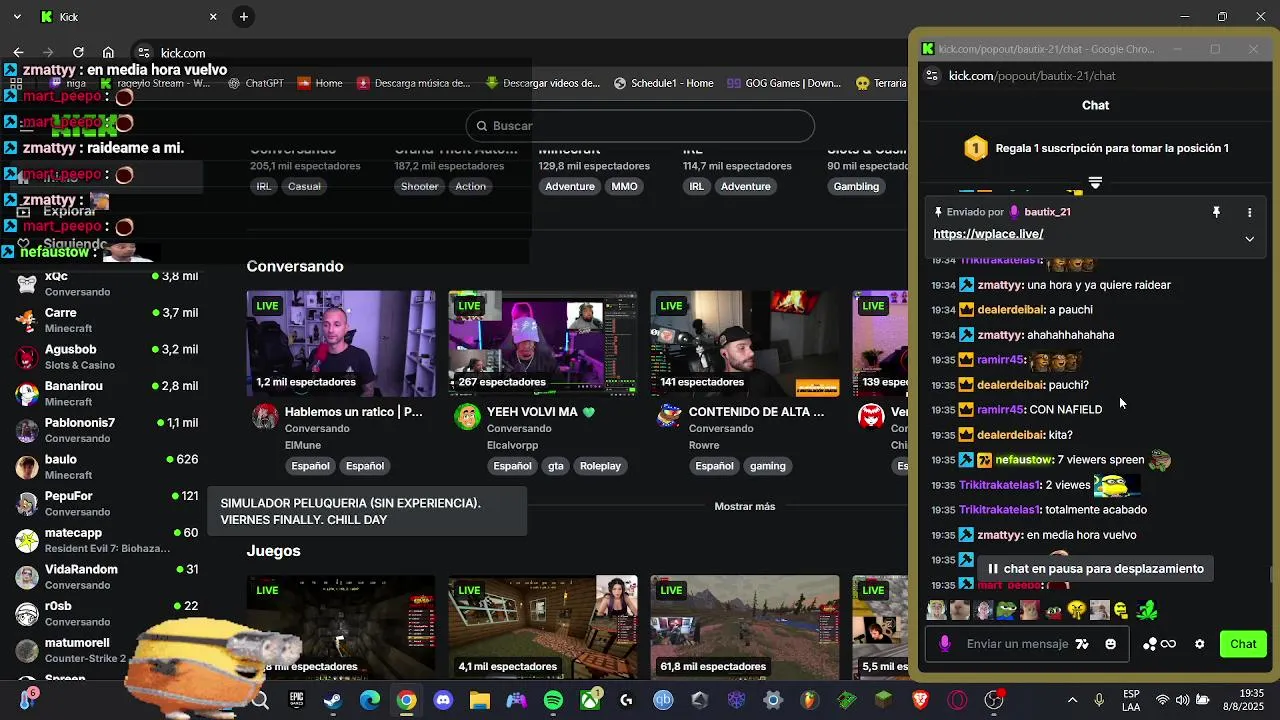Switch ESP LAA keyboard language

tap(1131, 700)
